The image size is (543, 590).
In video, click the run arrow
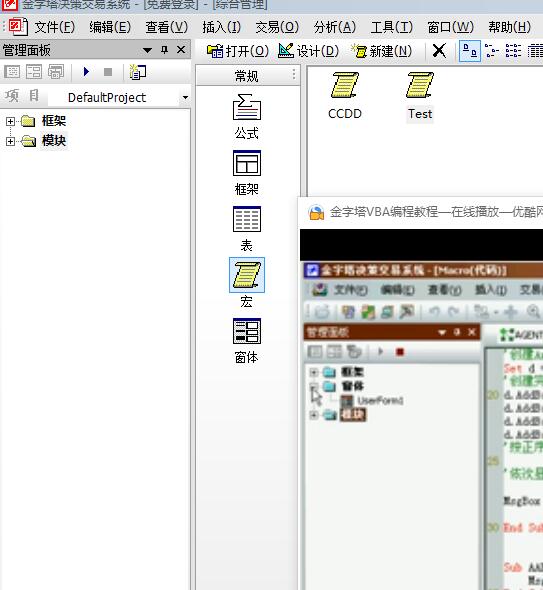coord(380,352)
